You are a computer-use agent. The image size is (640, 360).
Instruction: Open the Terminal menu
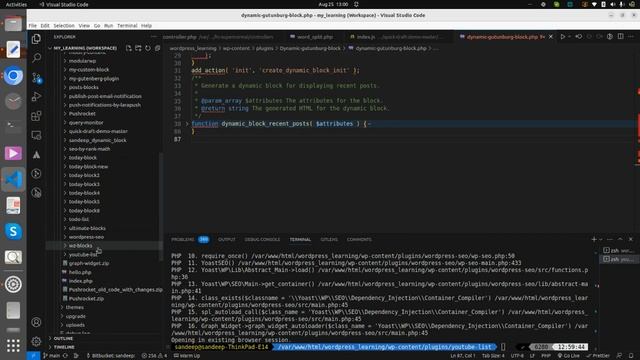point(127,26)
